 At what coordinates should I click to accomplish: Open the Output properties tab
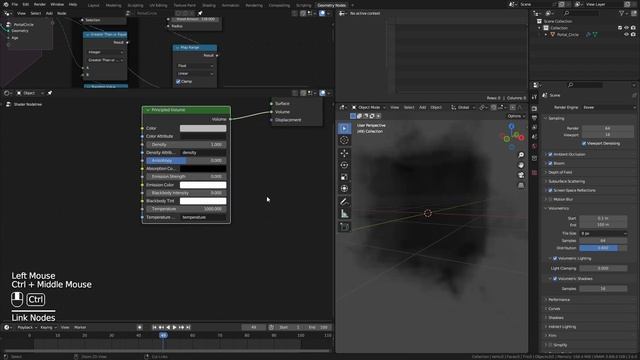click(534, 118)
